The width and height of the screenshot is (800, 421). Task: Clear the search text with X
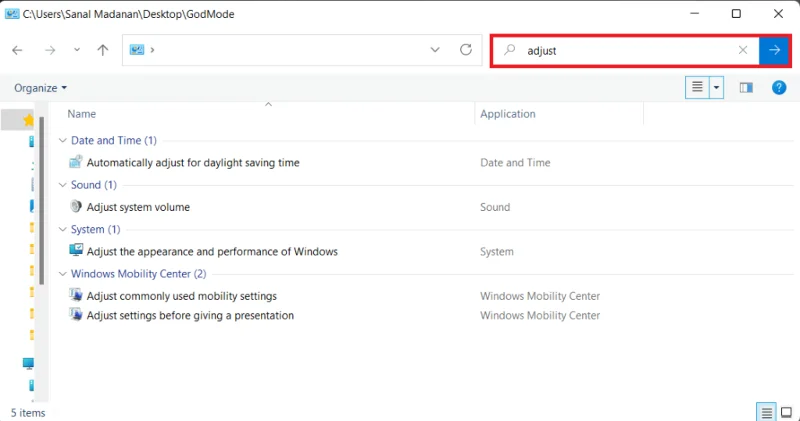tap(743, 50)
